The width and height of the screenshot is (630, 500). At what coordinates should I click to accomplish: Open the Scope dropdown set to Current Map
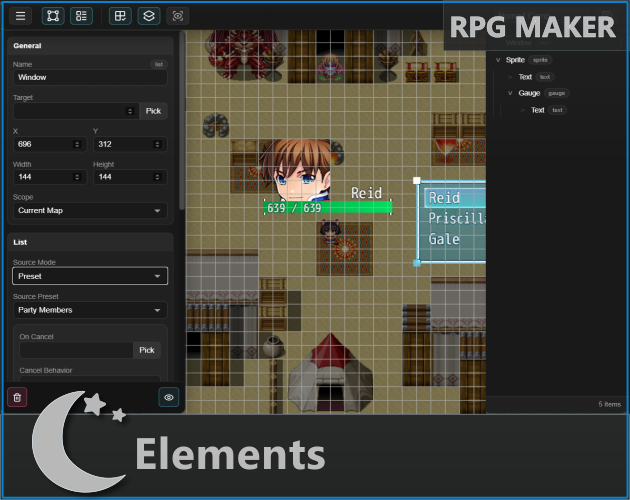point(90,211)
